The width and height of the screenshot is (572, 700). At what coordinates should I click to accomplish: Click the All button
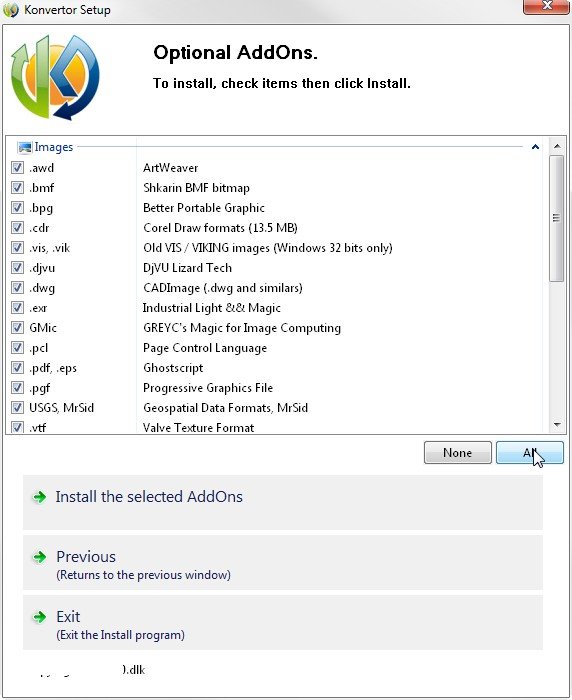[530, 453]
